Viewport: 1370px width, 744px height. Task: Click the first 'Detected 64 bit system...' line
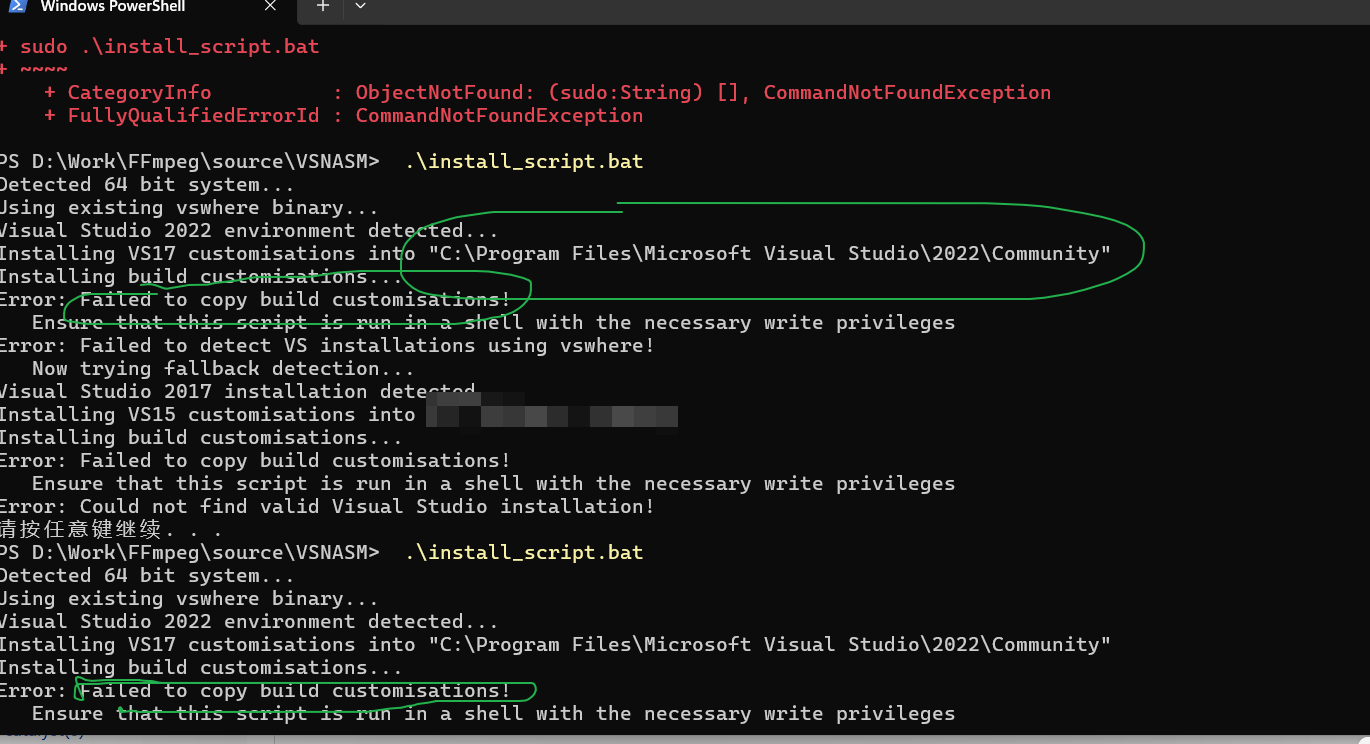146,185
